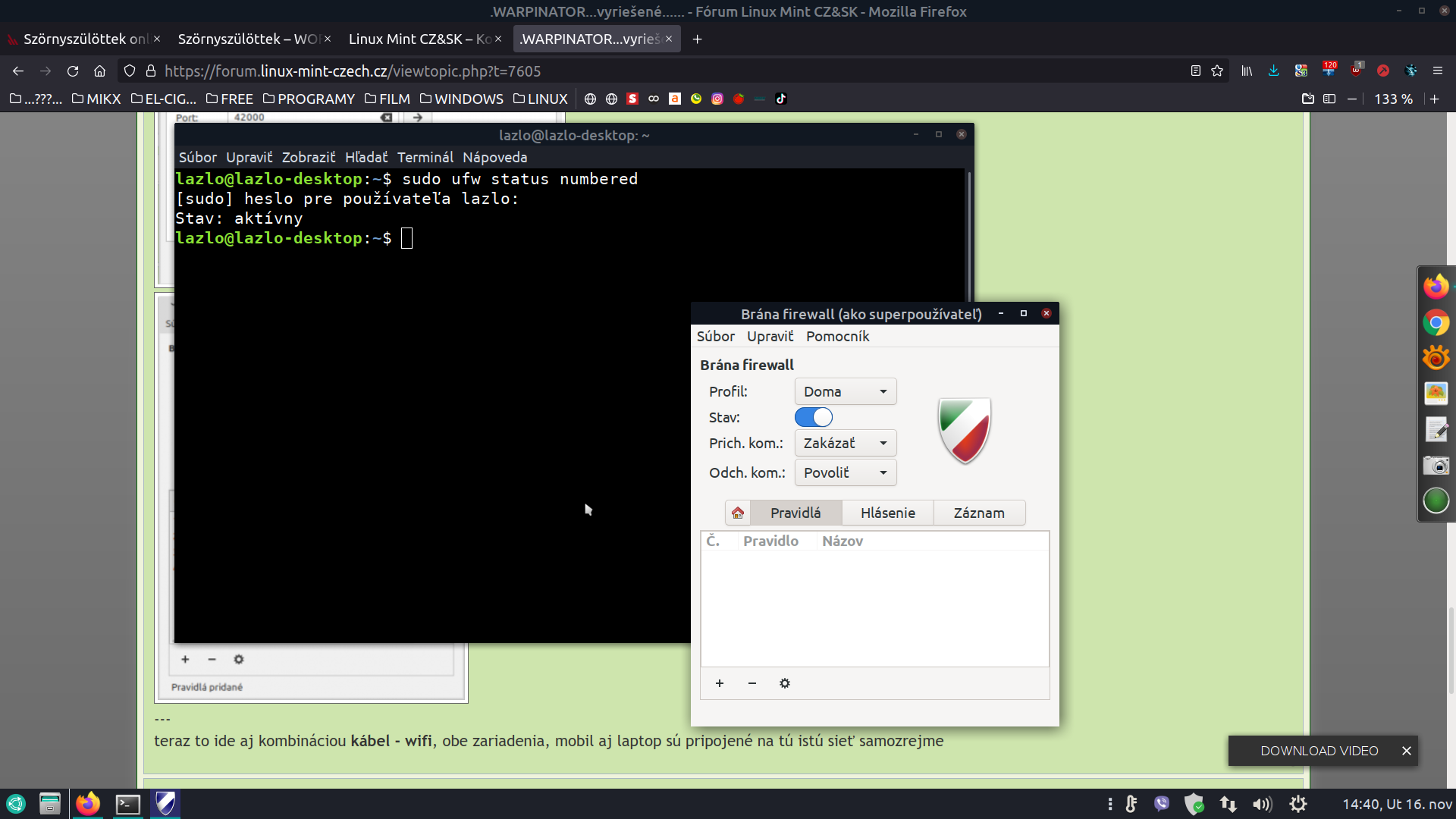This screenshot has height=819, width=1456.
Task: Remove the selected rule with the minus icon
Action: (x=752, y=683)
